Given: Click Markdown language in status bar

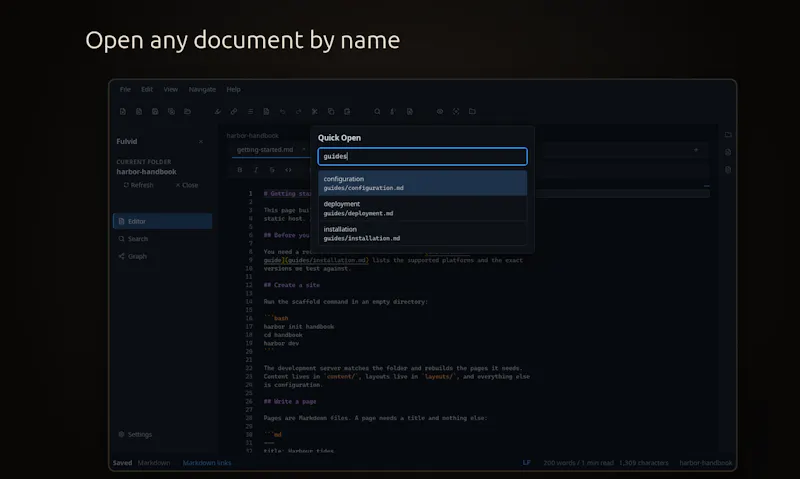Looking at the screenshot, I should tap(154, 463).
